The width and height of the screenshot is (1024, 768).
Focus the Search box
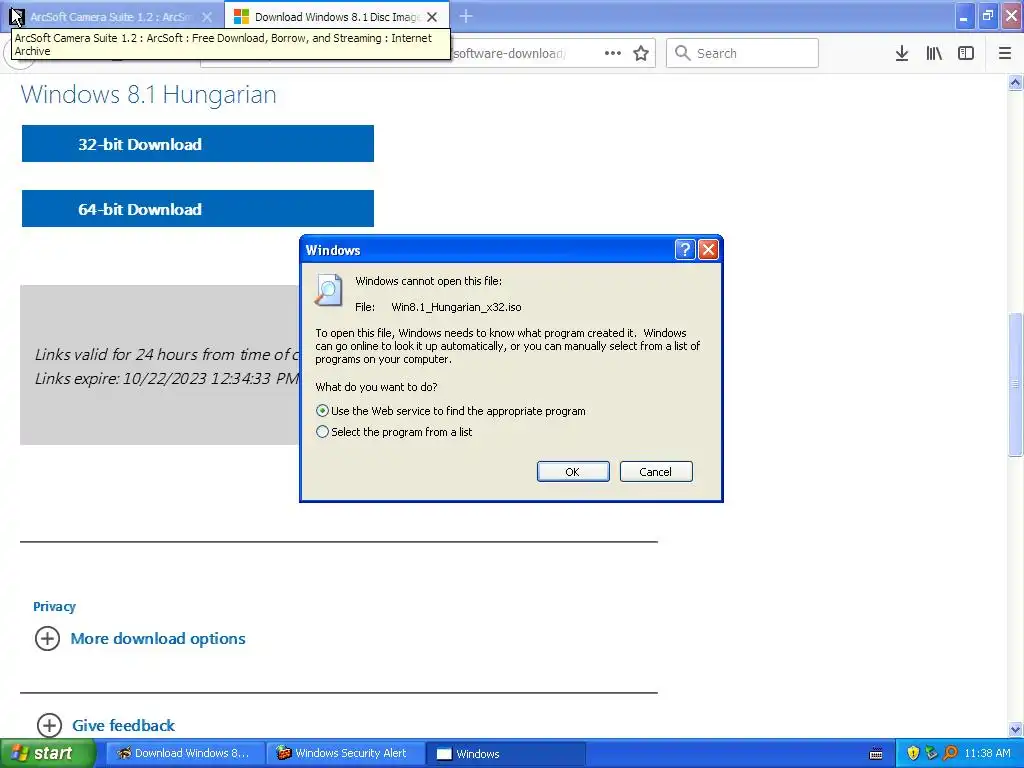point(742,53)
